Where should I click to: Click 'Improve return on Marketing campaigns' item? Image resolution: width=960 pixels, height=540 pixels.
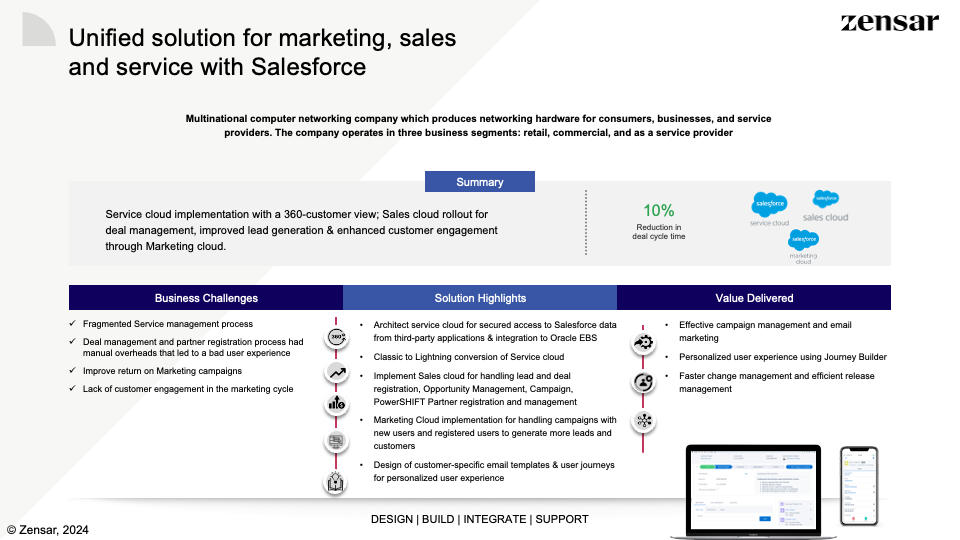tap(162, 370)
